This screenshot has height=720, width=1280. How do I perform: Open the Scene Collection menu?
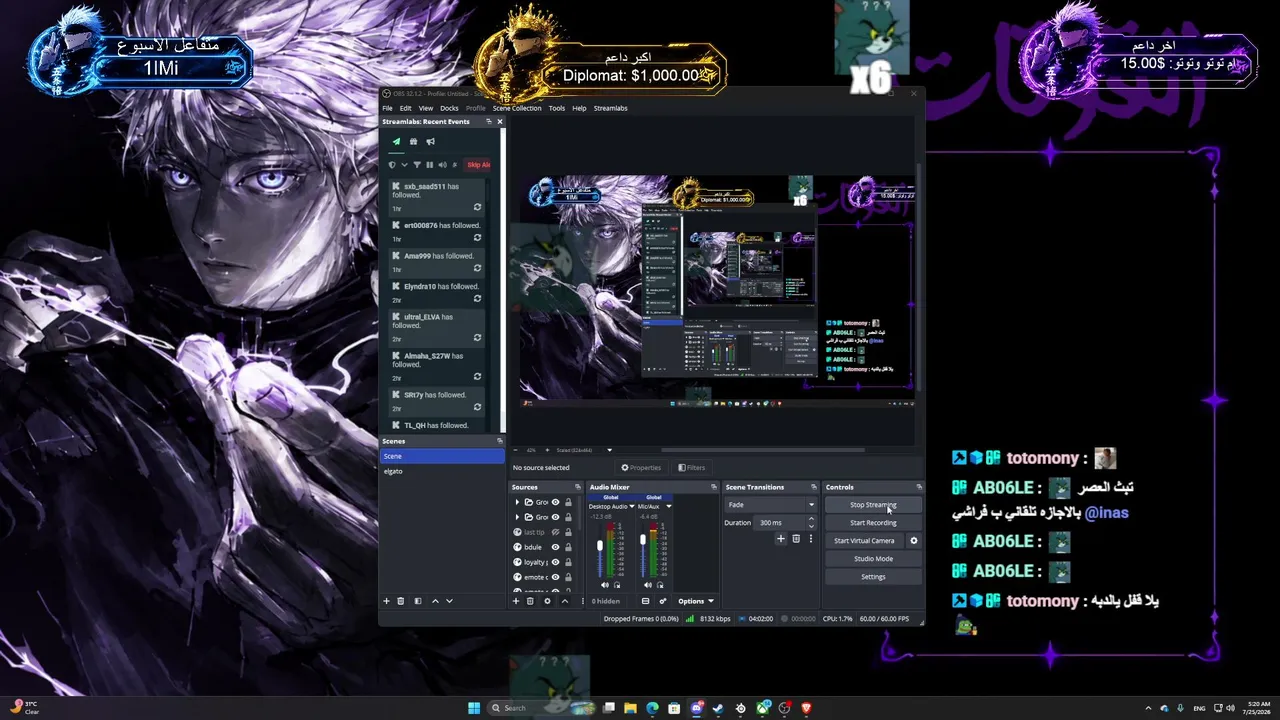517,108
